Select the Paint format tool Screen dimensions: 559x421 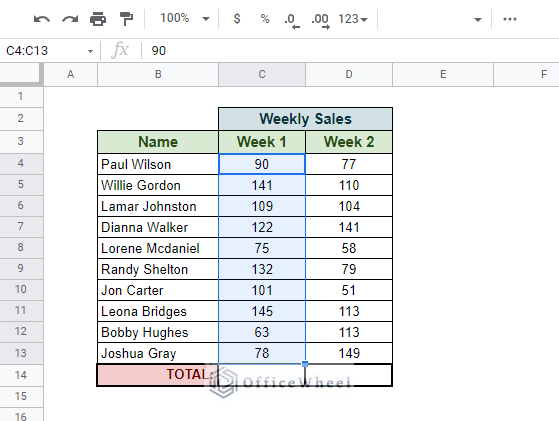pyautogui.click(x=126, y=19)
